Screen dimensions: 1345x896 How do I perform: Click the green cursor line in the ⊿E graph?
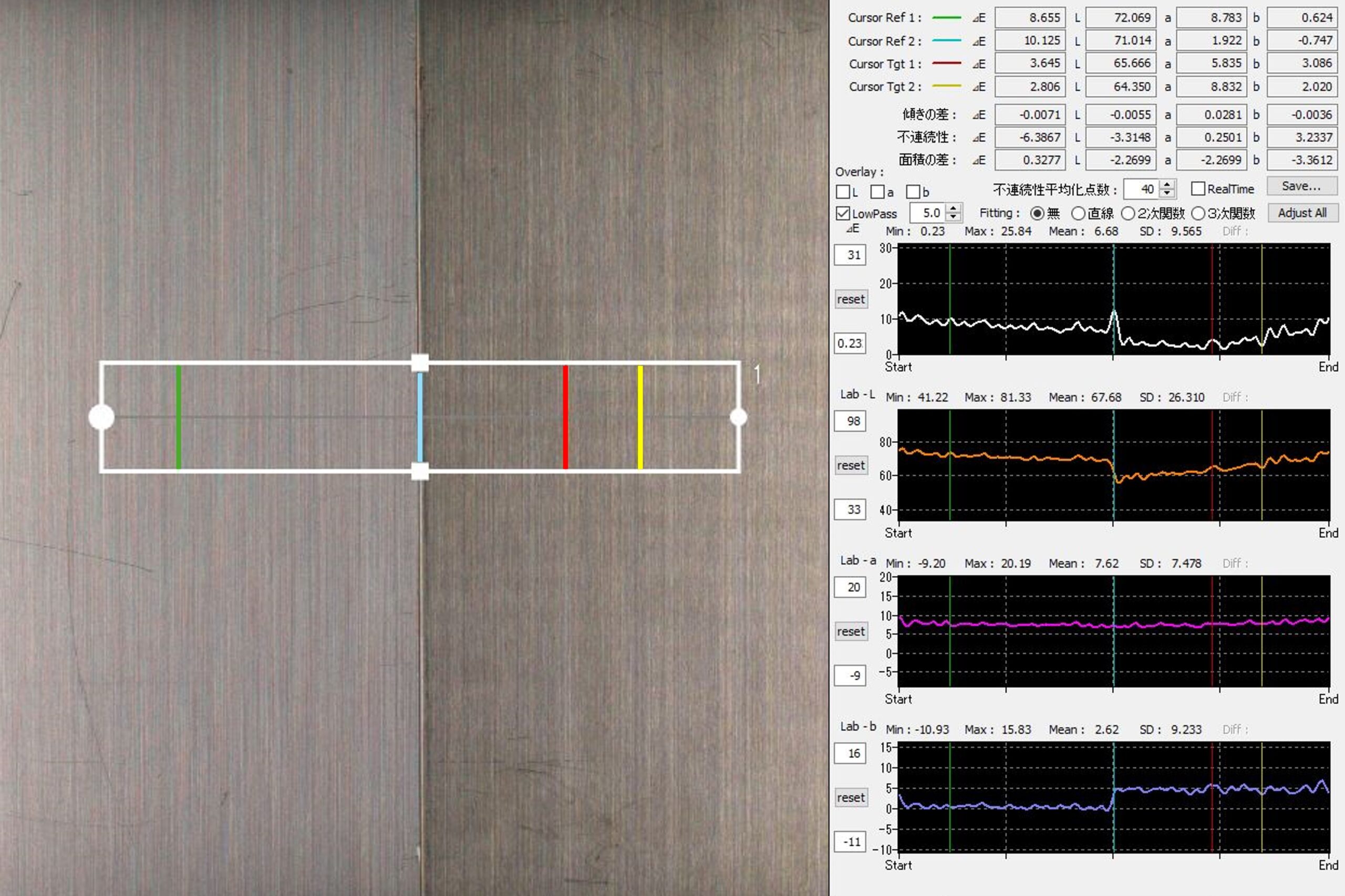[950, 299]
